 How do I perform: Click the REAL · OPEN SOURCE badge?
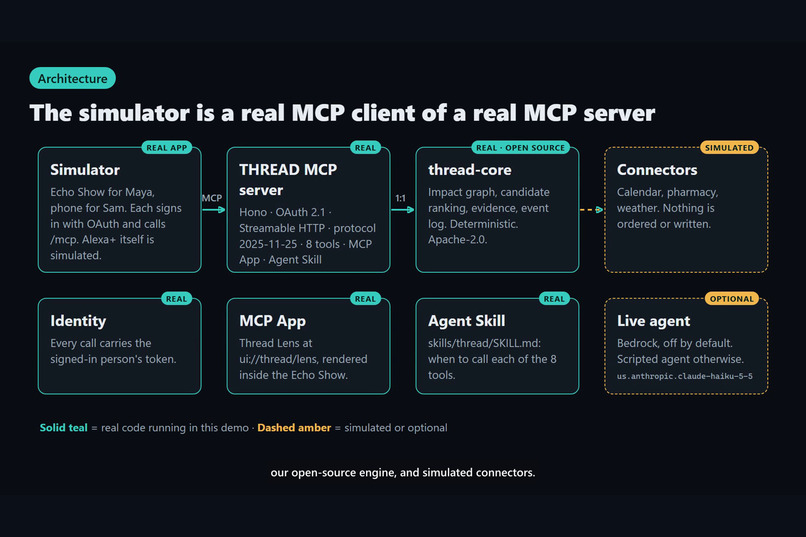(520, 147)
